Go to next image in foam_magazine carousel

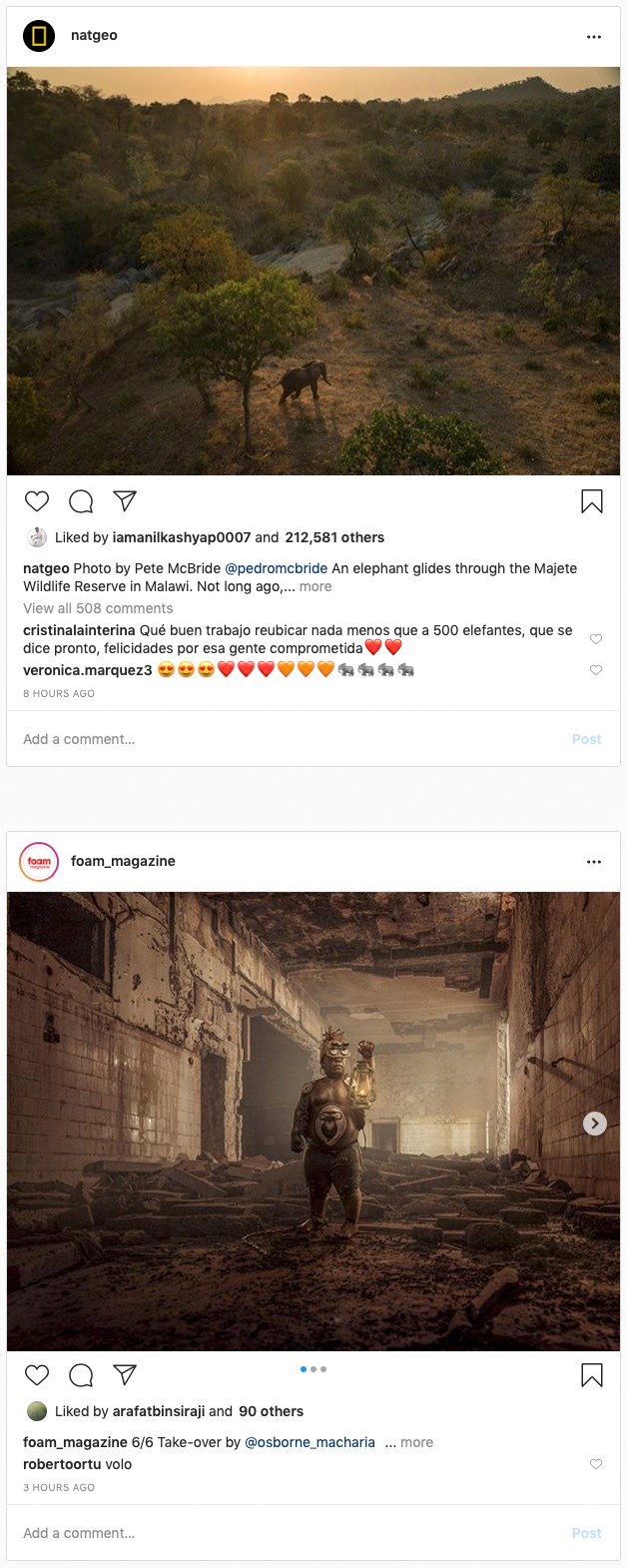click(x=594, y=1124)
